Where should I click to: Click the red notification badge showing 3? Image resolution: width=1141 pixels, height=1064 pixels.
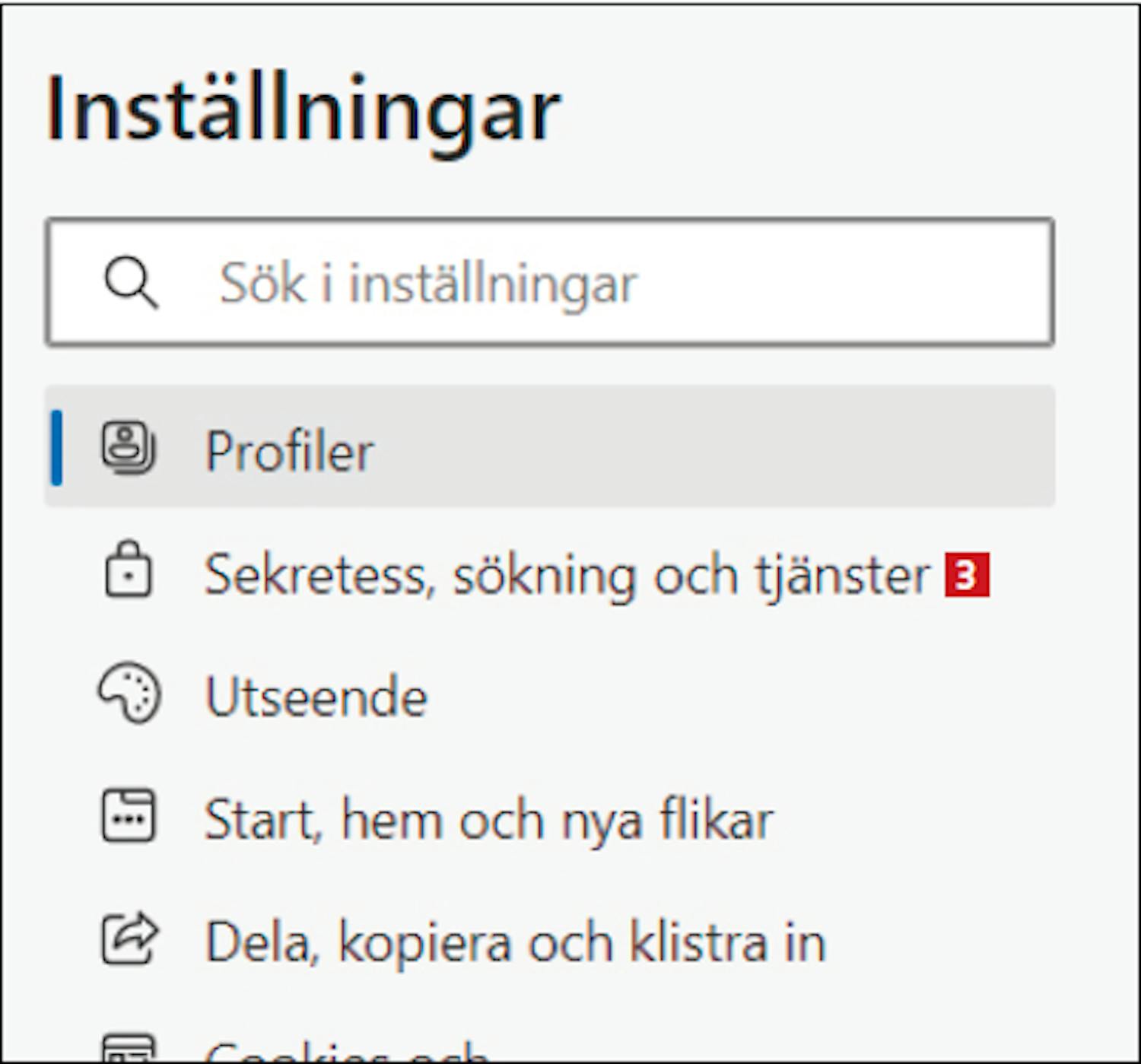[x=967, y=575]
